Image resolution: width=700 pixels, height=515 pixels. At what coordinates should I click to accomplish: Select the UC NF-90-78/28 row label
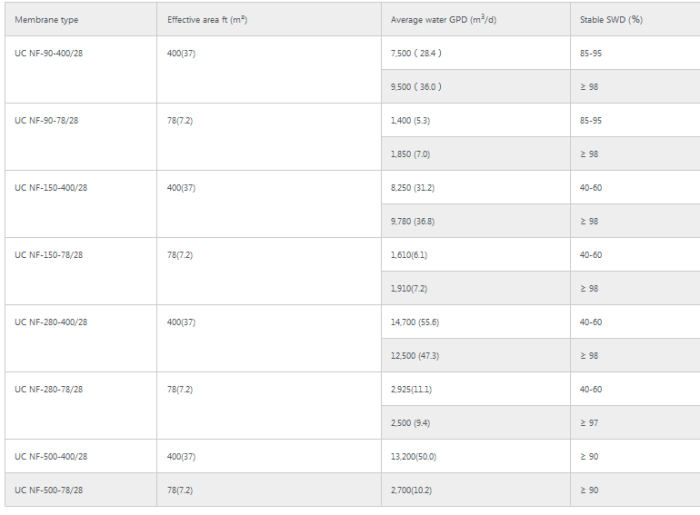pyautogui.click(x=48, y=120)
